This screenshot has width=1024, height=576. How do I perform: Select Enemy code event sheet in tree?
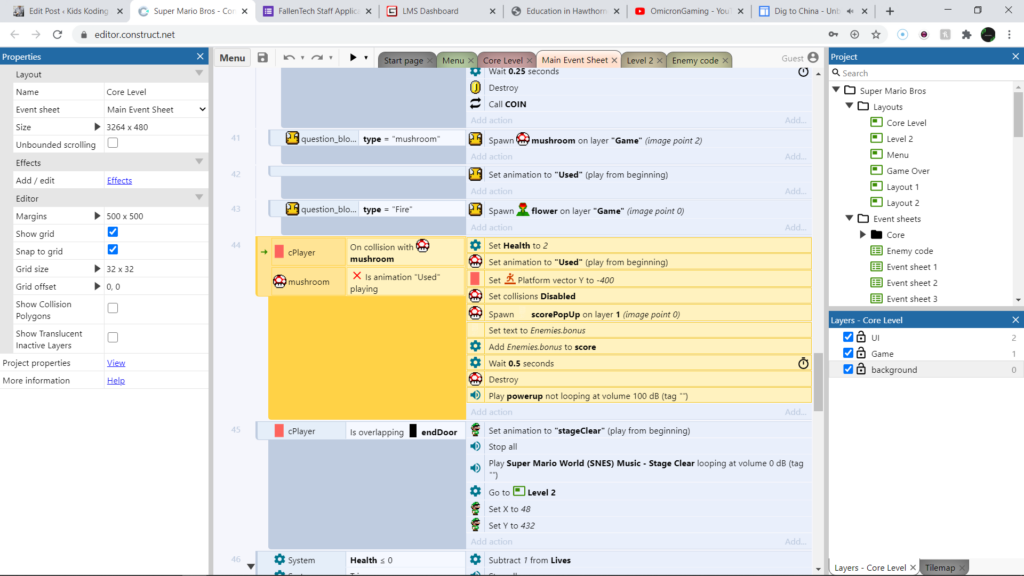pyautogui.click(x=909, y=251)
